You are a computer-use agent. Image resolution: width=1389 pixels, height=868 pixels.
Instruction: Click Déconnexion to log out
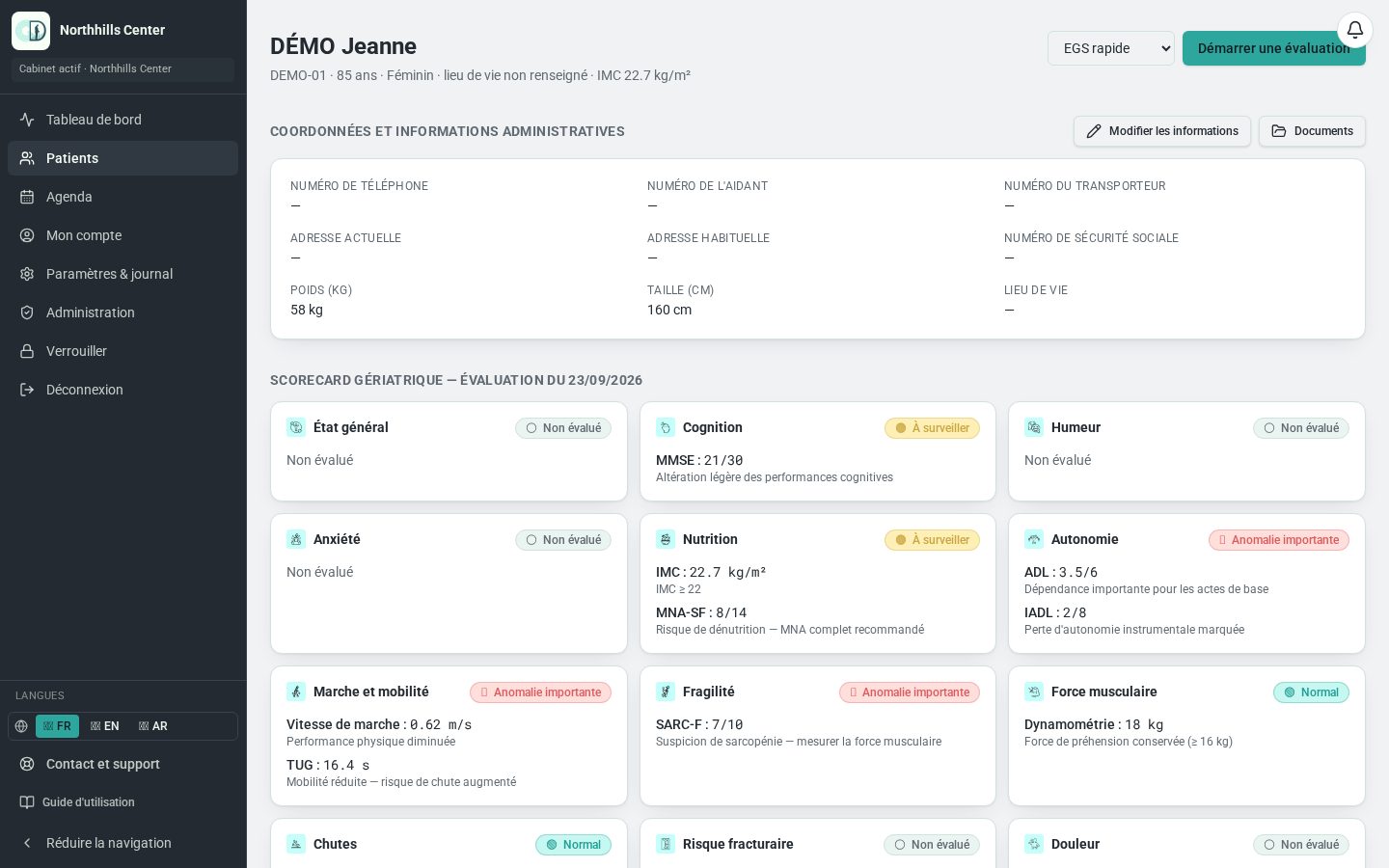123,390
